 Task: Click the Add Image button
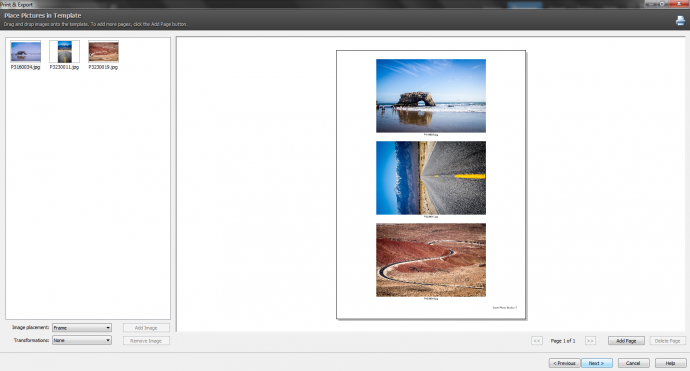(x=146, y=328)
